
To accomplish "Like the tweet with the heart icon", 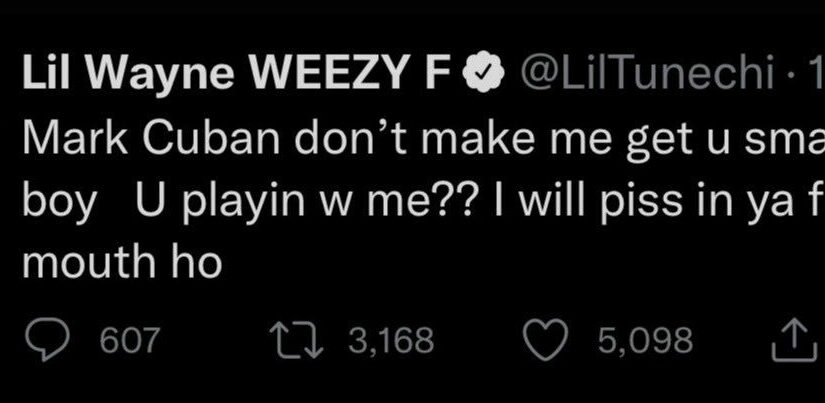I will point(546,340).
